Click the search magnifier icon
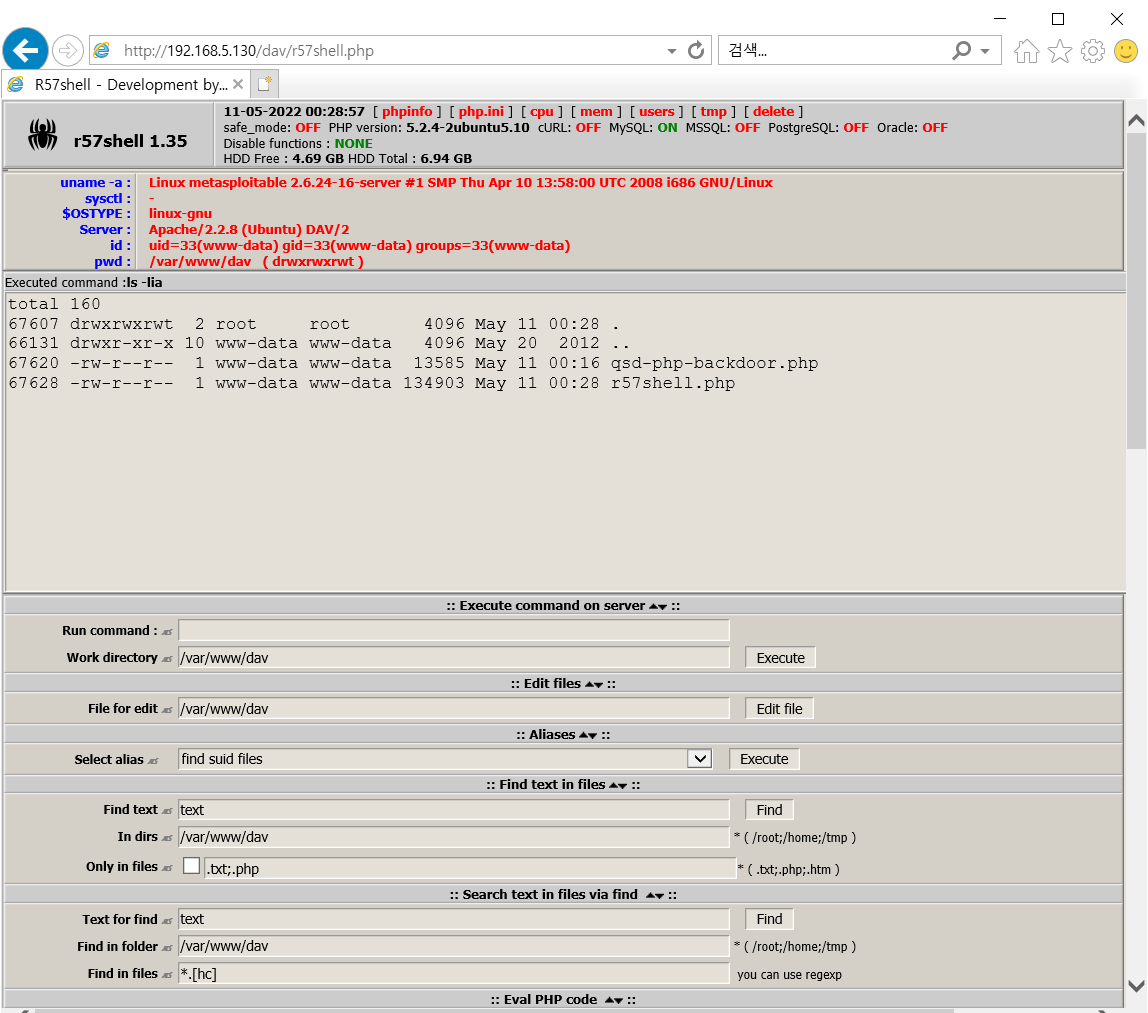 [961, 51]
